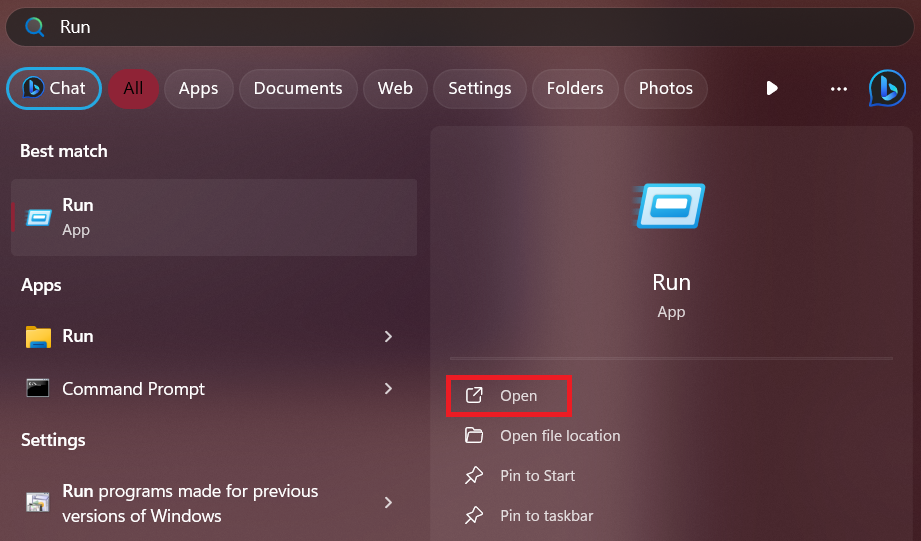The image size is (921, 541).
Task: Click the Open file location folder icon
Action: tap(474, 436)
